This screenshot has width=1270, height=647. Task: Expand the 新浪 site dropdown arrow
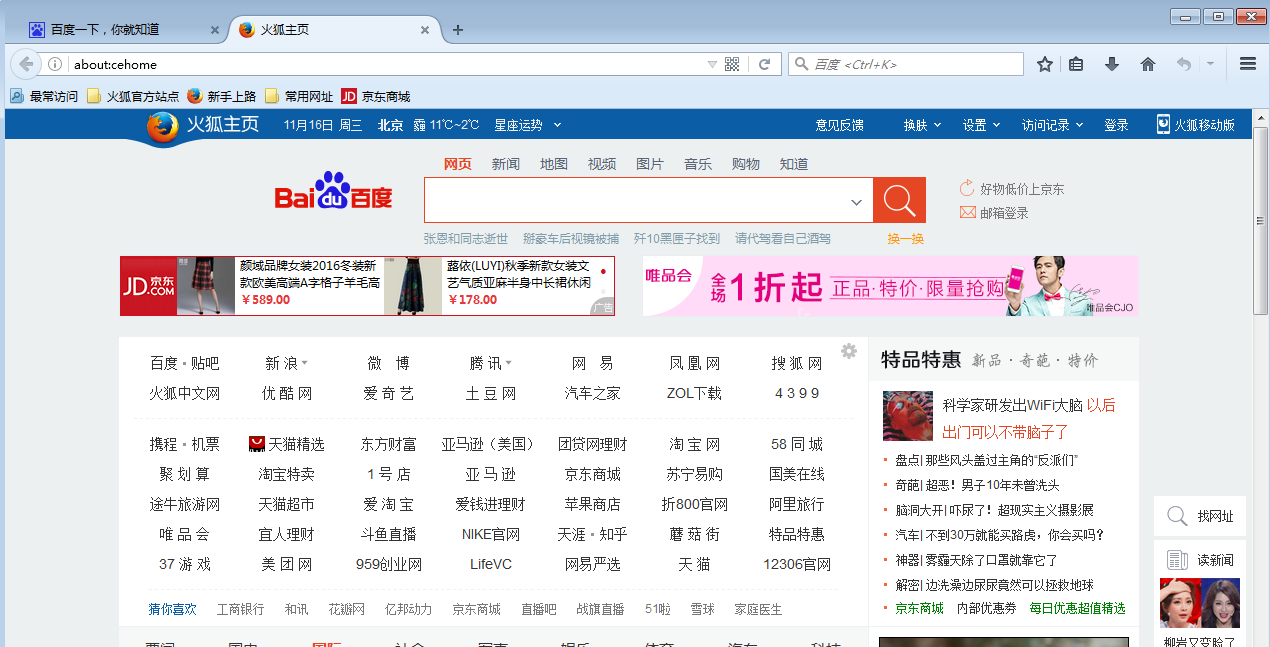pos(304,363)
